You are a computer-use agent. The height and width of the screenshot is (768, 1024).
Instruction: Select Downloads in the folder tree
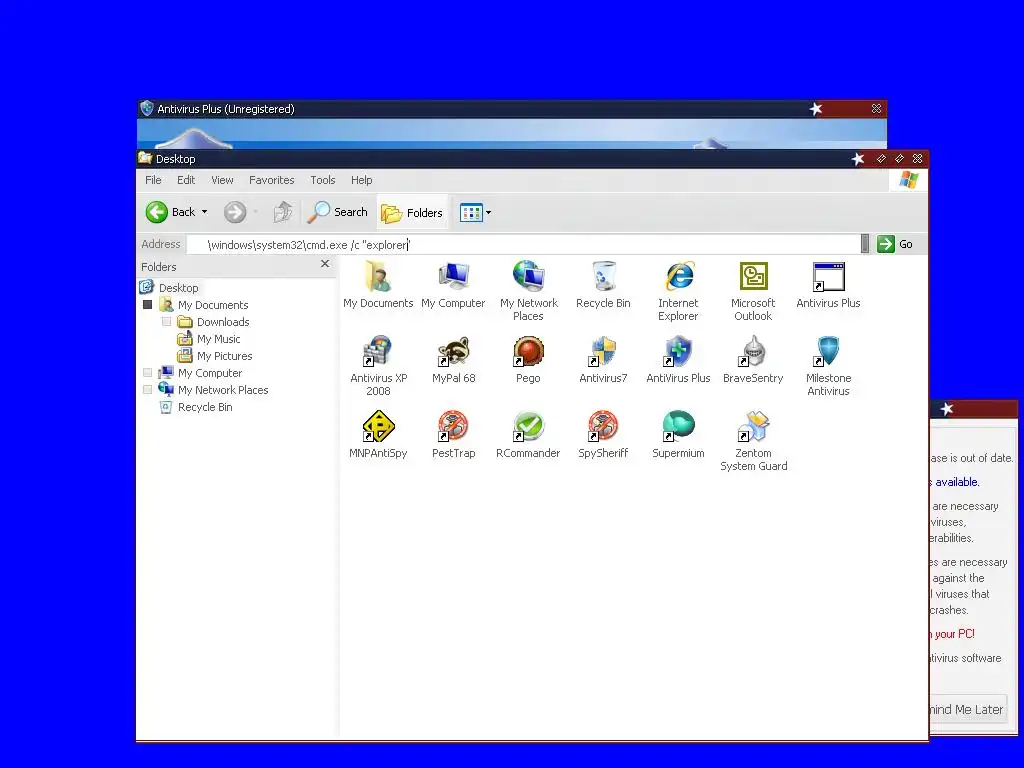223,322
